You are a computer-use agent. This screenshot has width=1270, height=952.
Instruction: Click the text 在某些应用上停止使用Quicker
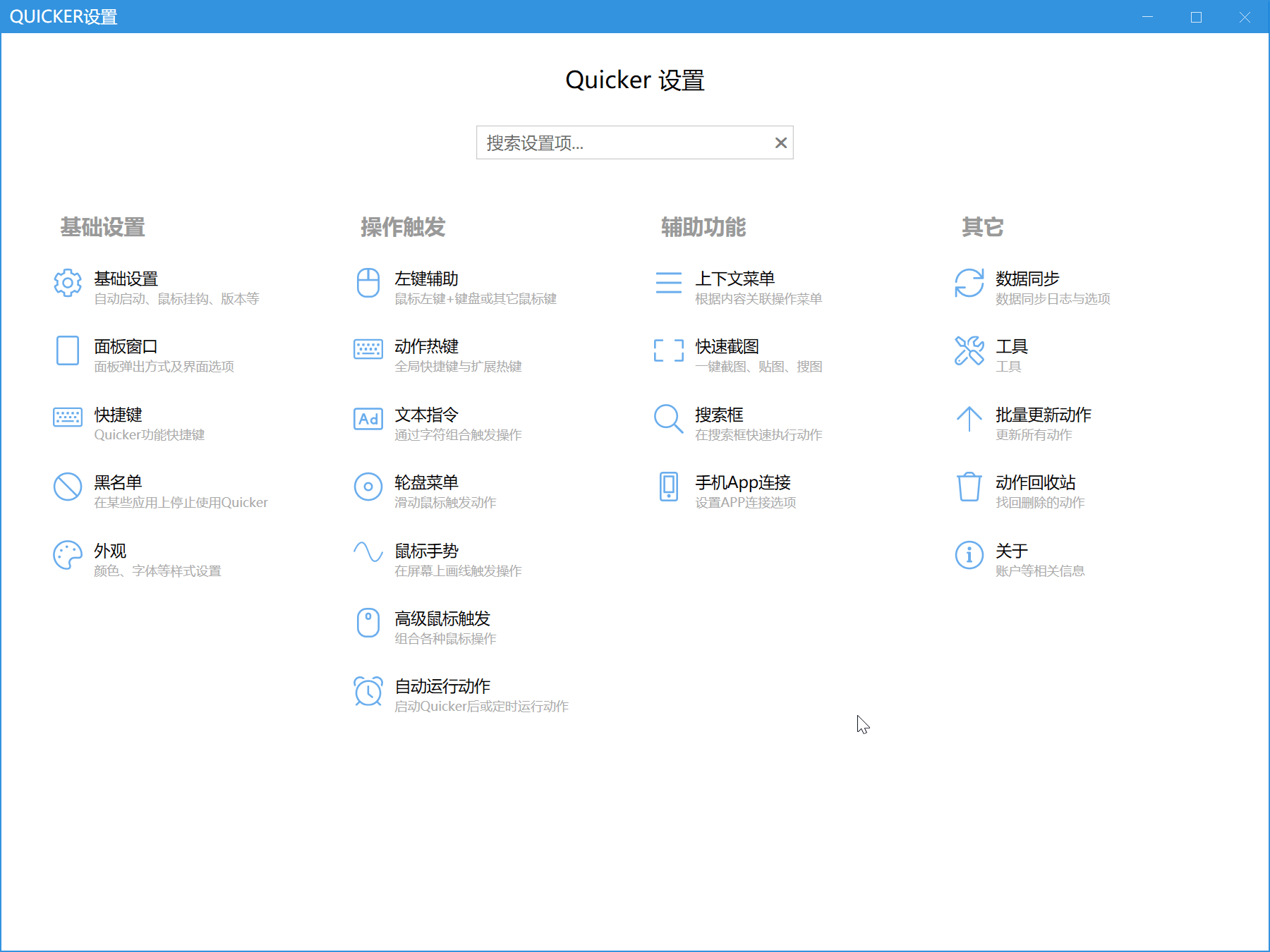pos(181,503)
